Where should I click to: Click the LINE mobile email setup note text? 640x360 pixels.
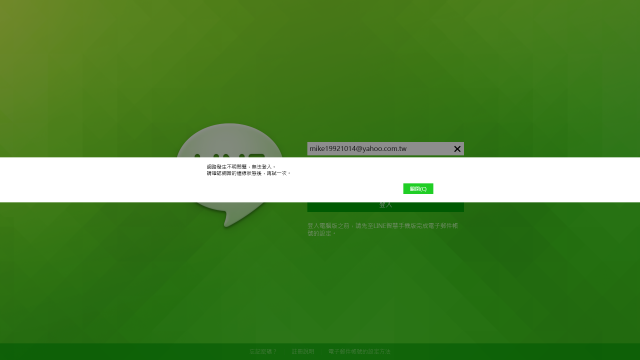coord(383,229)
